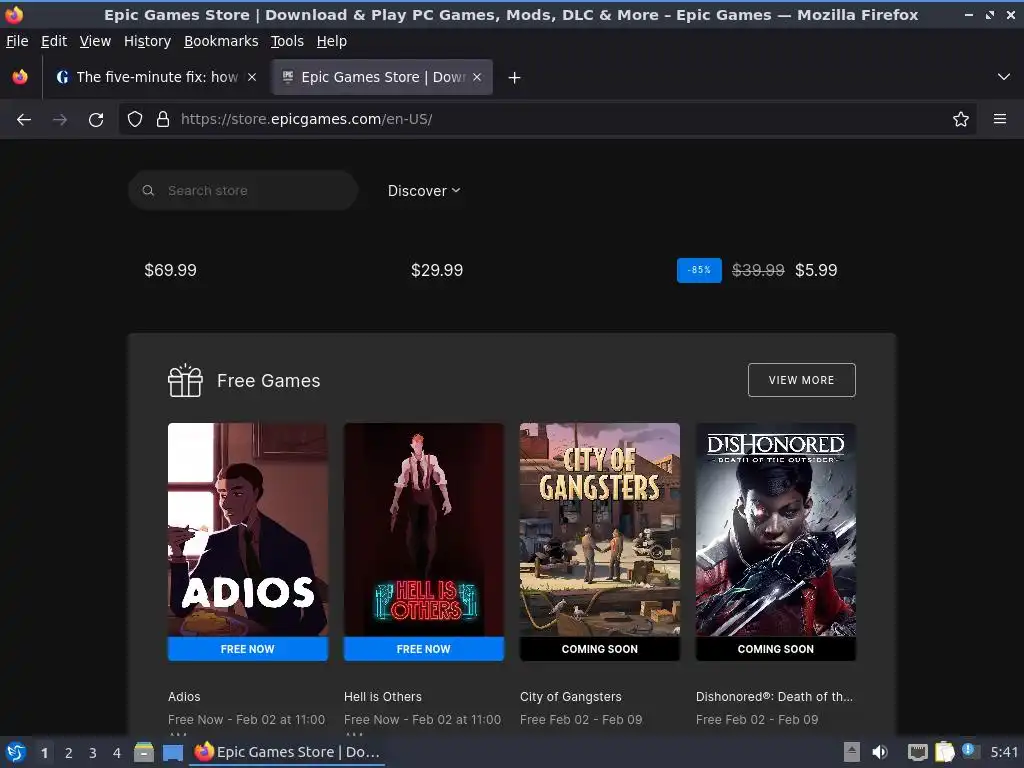The height and width of the screenshot is (768, 1024).
Task: Open the update notification tray icon
Action: pos(970,751)
